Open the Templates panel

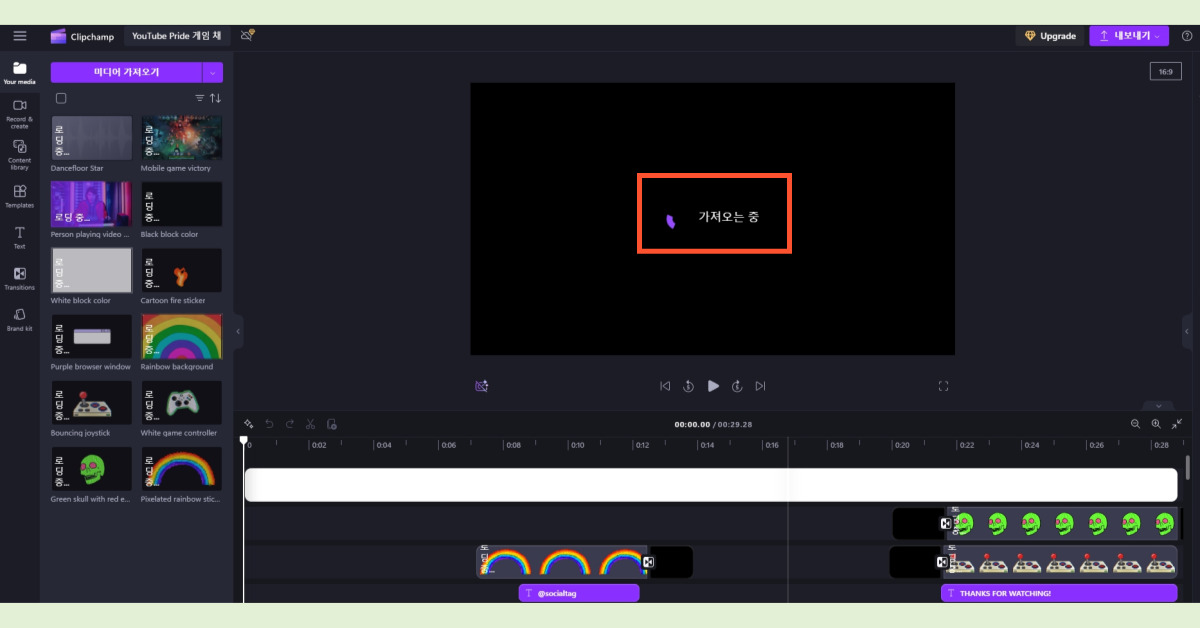pyautogui.click(x=19, y=195)
